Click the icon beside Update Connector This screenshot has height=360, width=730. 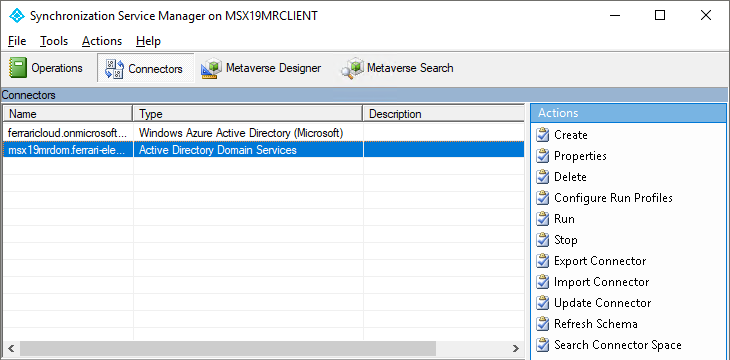coord(543,303)
